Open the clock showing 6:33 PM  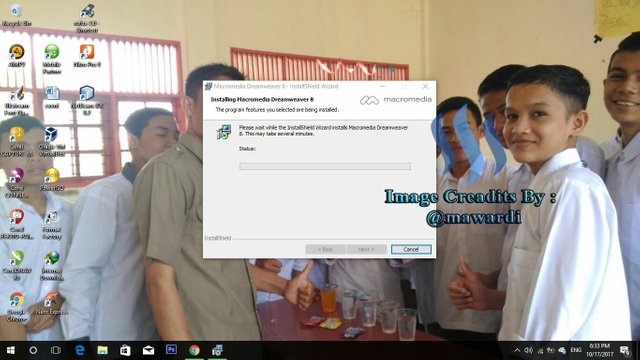point(600,350)
